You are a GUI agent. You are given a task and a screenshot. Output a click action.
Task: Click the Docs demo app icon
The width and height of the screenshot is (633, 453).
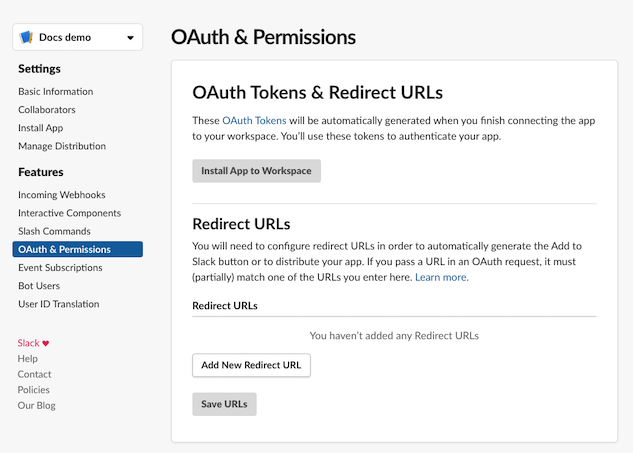click(x=26, y=37)
